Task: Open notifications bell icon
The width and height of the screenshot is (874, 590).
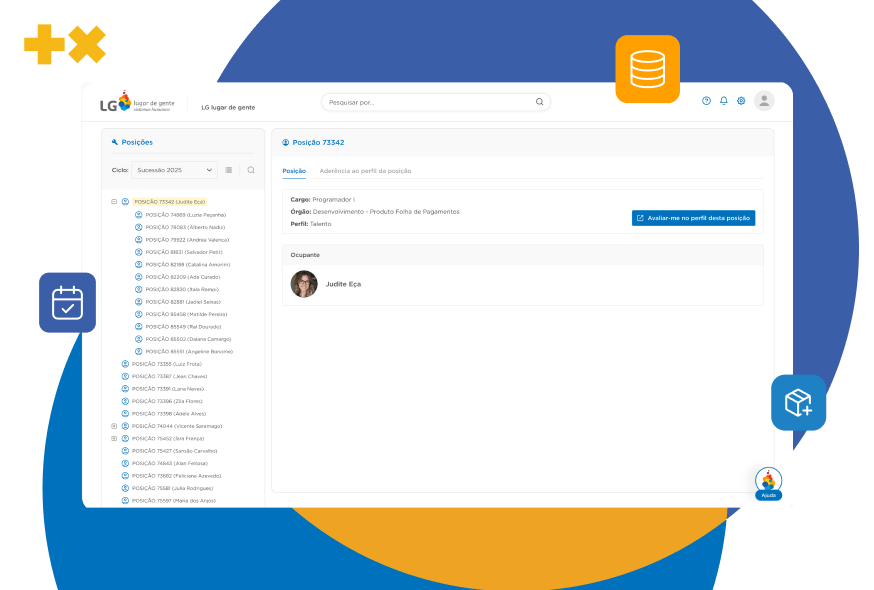Action: tap(724, 101)
